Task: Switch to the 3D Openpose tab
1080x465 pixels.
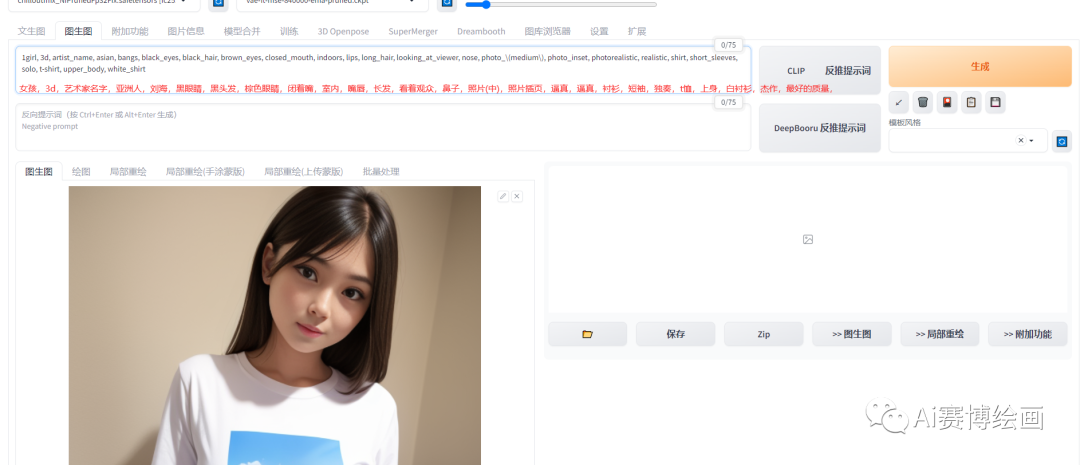Action: pyautogui.click(x=343, y=31)
